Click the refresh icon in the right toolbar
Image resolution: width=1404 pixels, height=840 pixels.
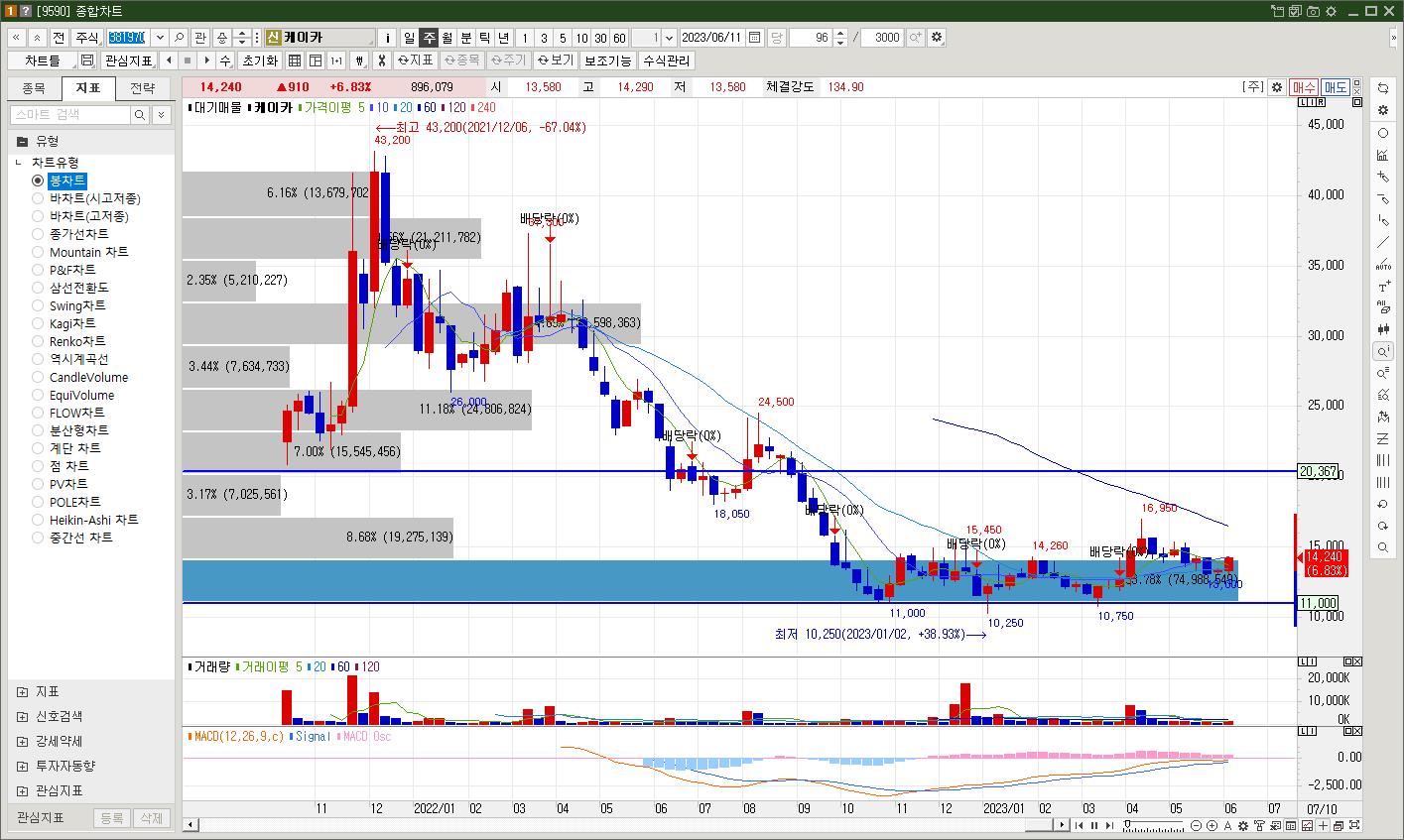(1383, 88)
